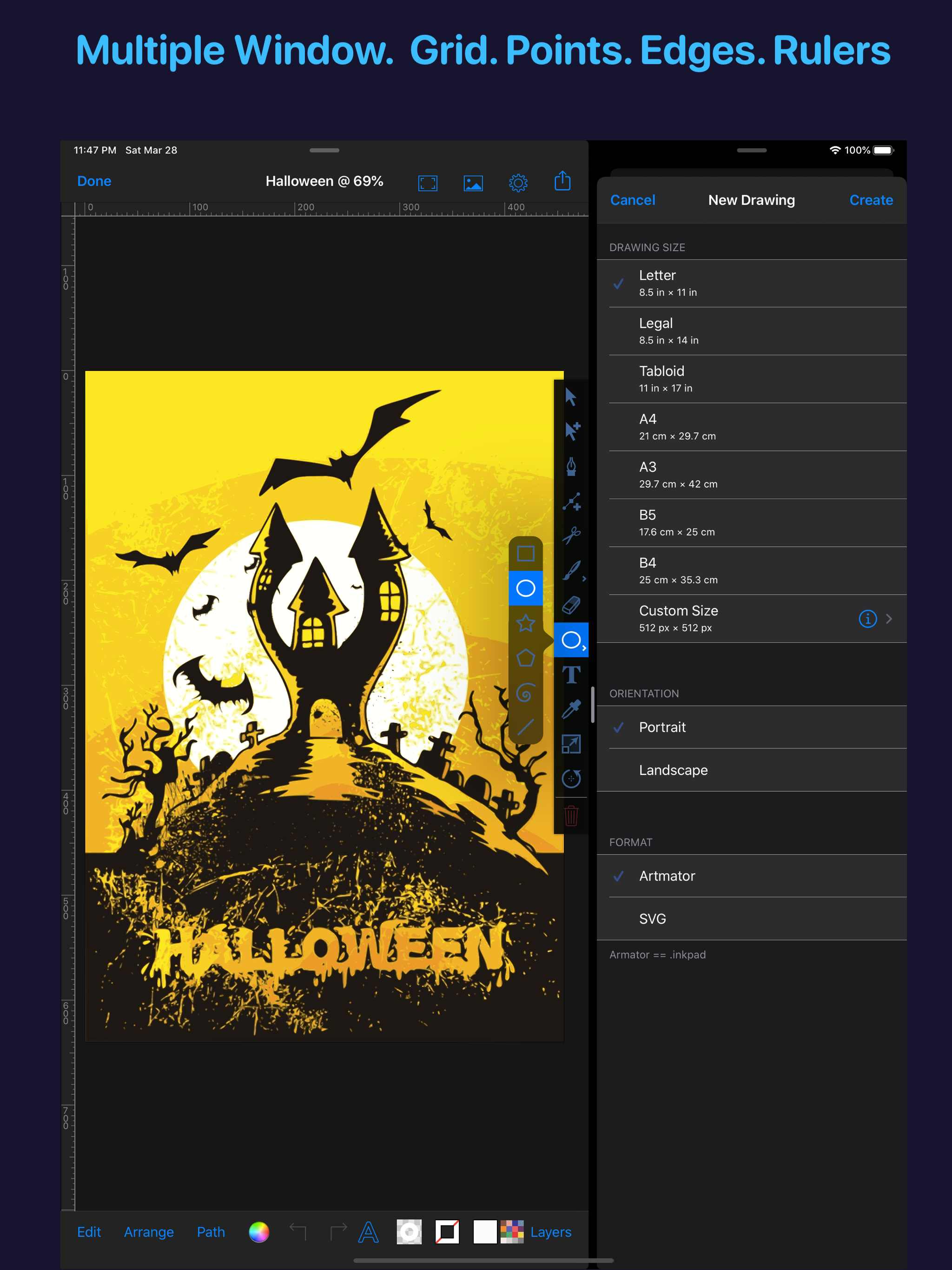
Task: Choose Rectangle in the shape flyout
Action: pos(526,554)
